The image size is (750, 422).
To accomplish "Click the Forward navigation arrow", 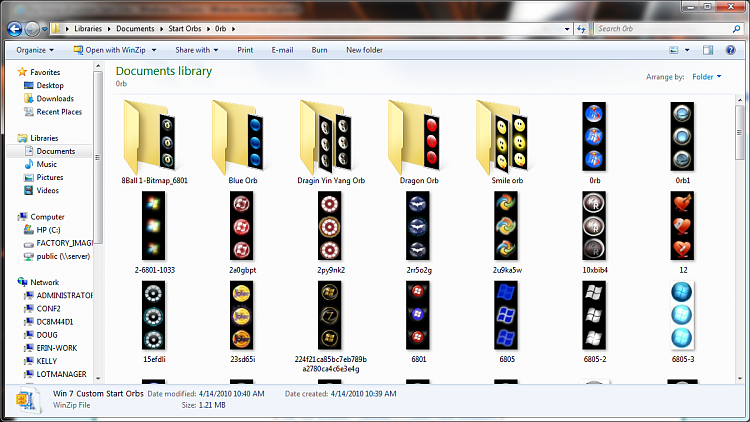I will (32, 29).
